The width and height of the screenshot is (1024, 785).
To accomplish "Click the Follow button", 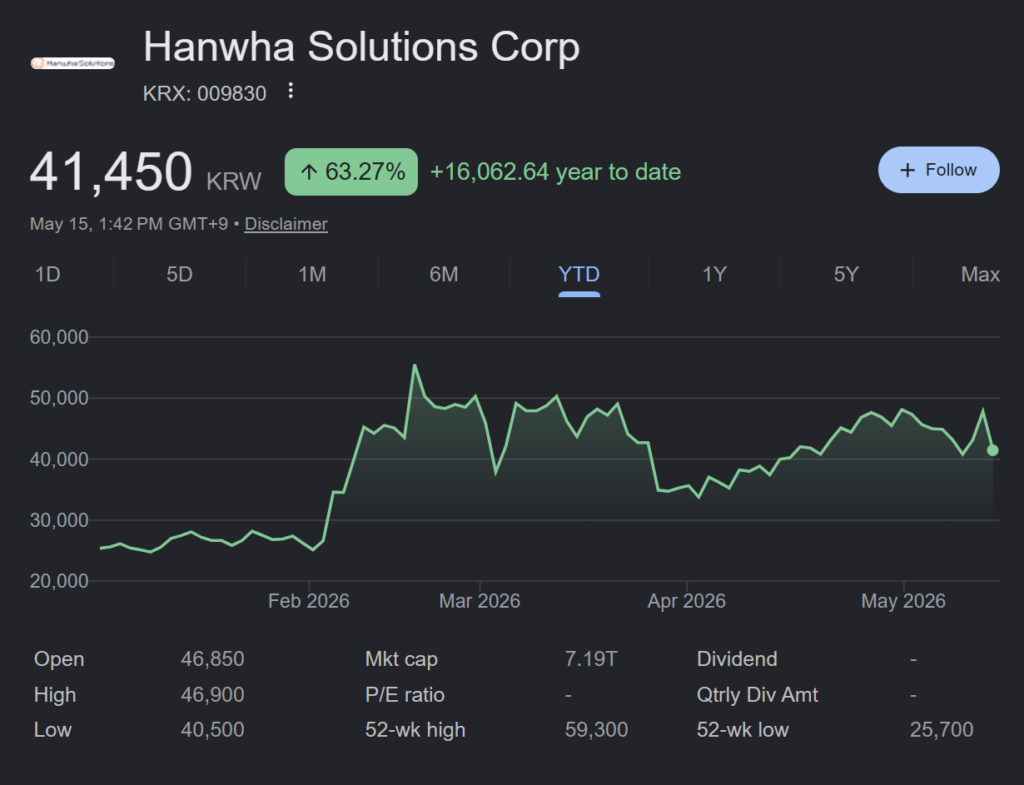I will point(938,170).
